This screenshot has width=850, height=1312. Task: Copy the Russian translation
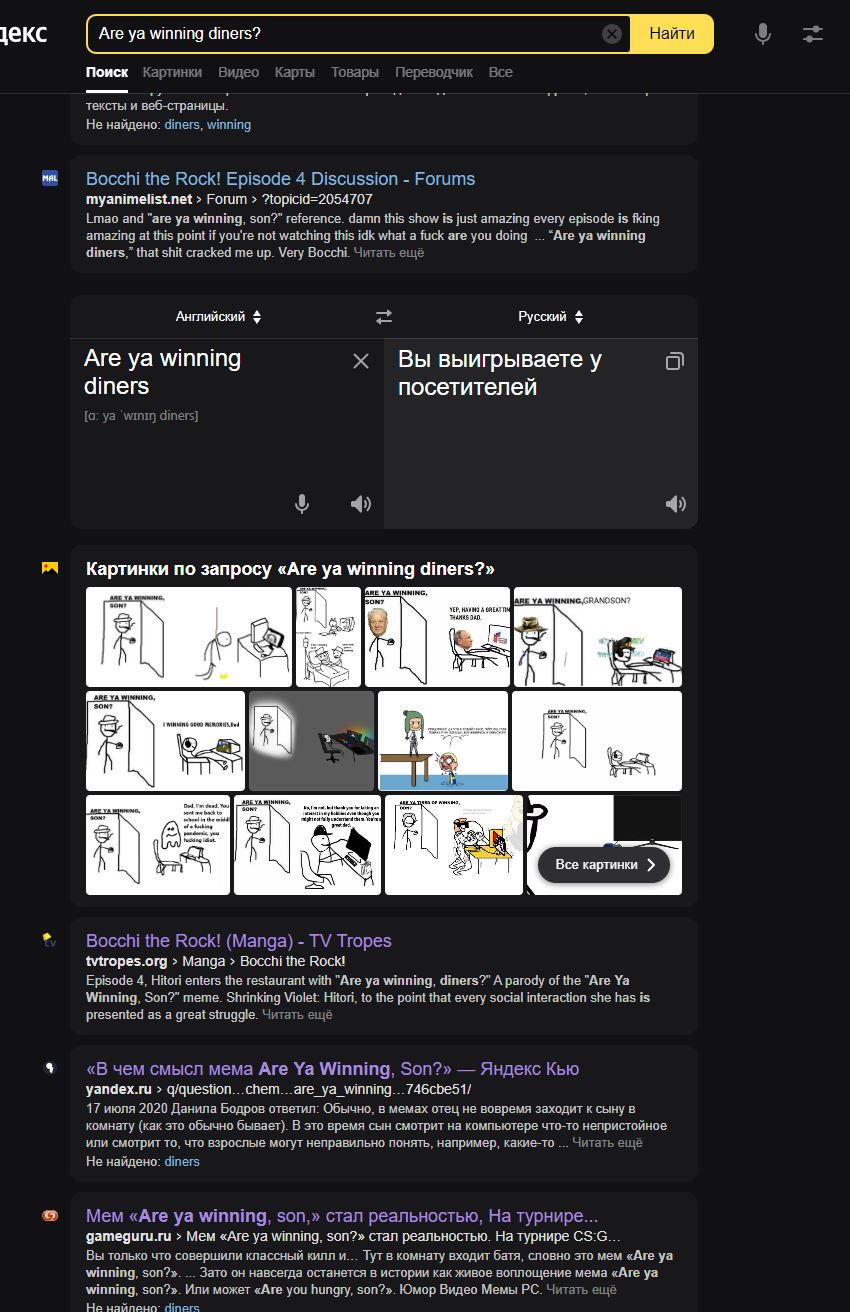pyautogui.click(x=675, y=361)
